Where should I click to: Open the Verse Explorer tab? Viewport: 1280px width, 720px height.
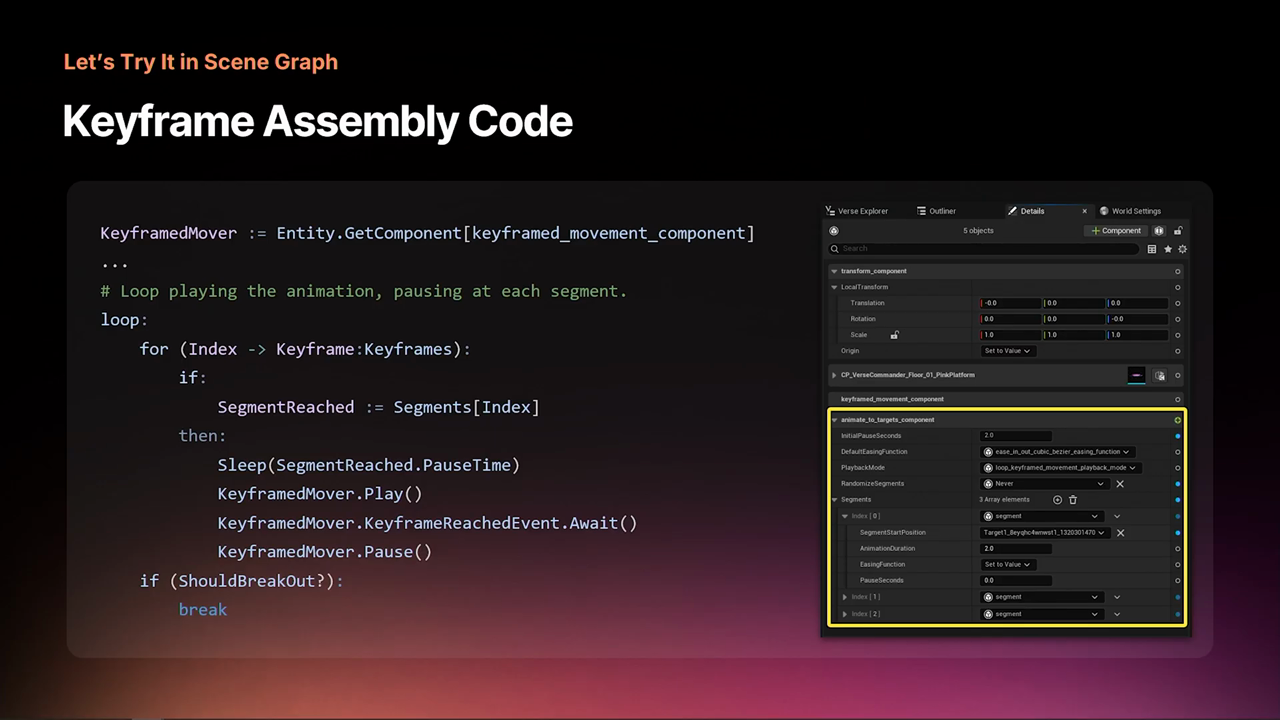coord(857,211)
